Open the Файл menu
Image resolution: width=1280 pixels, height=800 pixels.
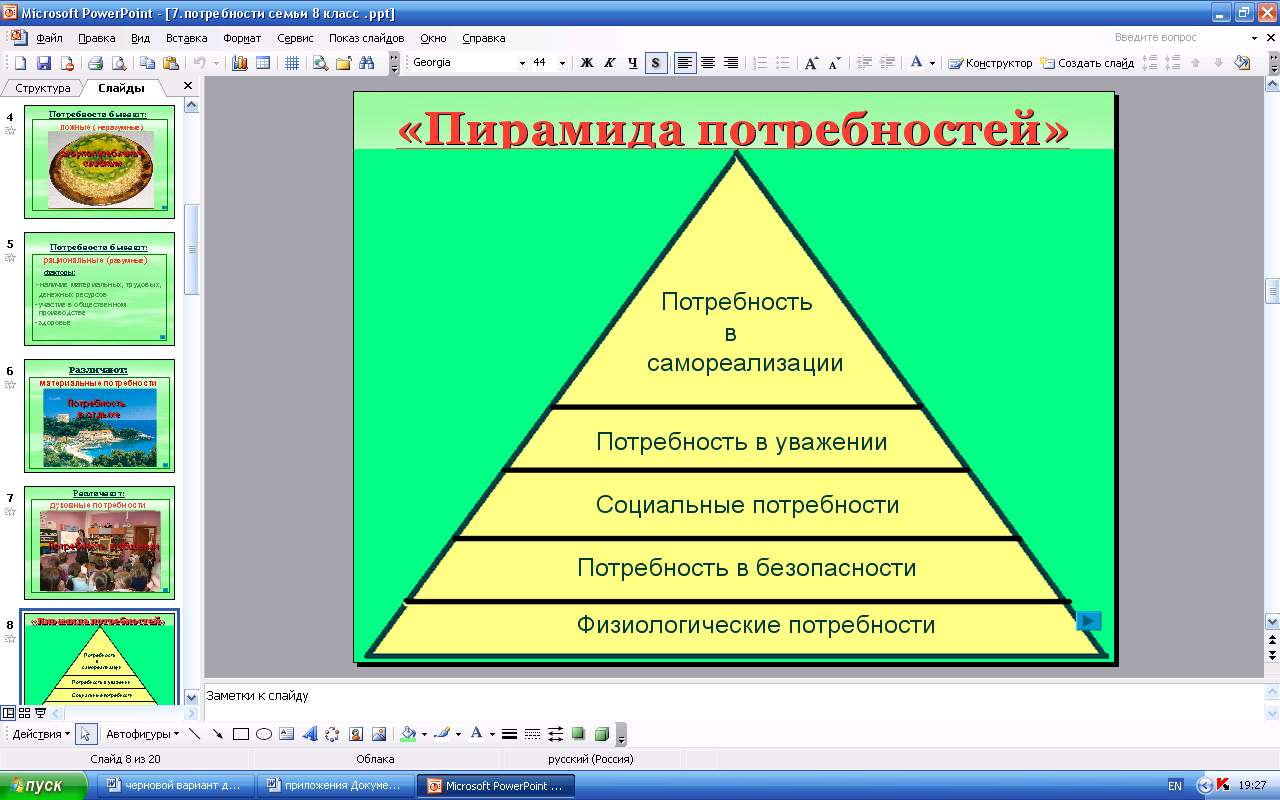pyautogui.click(x=49, y=38)
